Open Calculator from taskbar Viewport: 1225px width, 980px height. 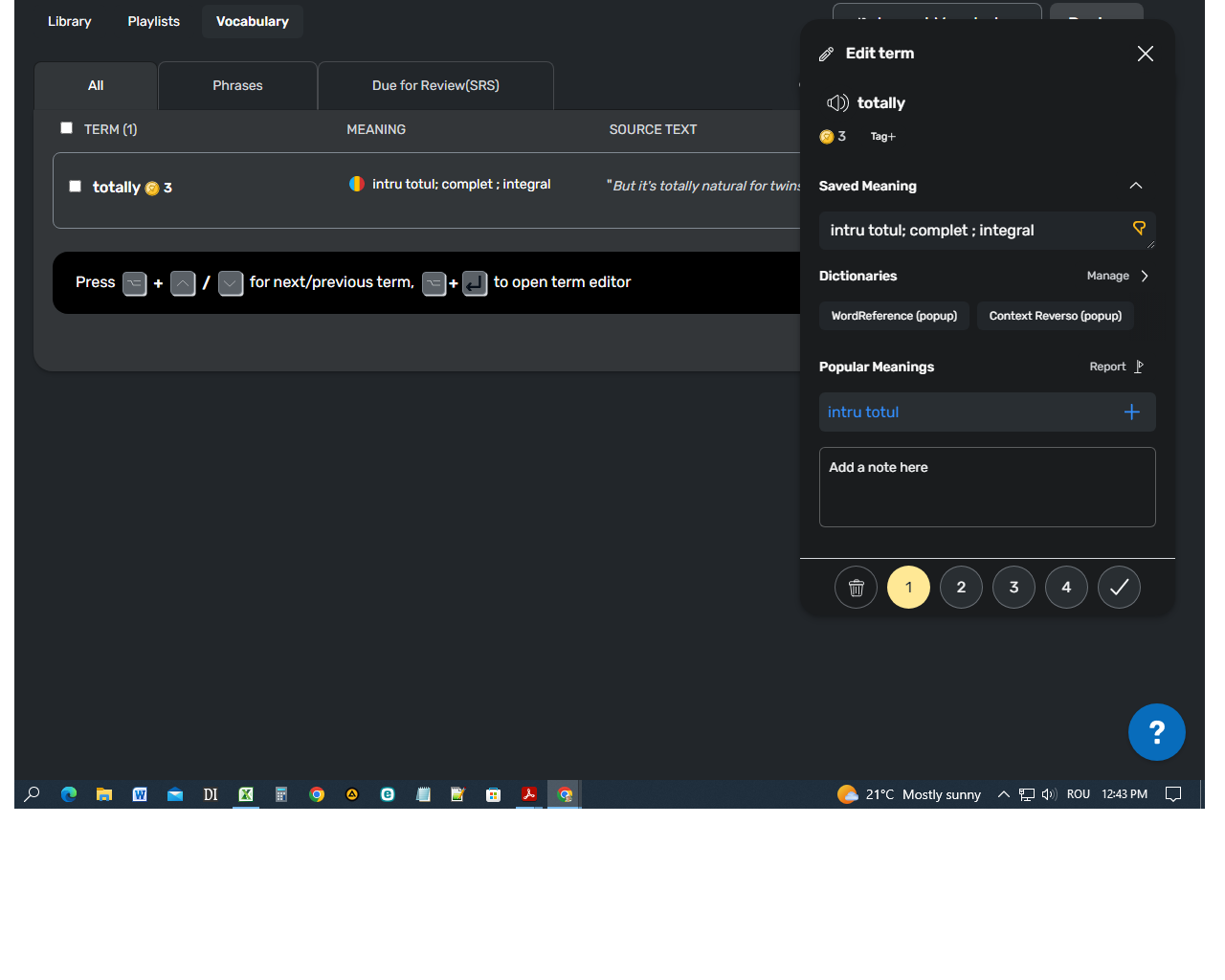(x=281, y=794)
